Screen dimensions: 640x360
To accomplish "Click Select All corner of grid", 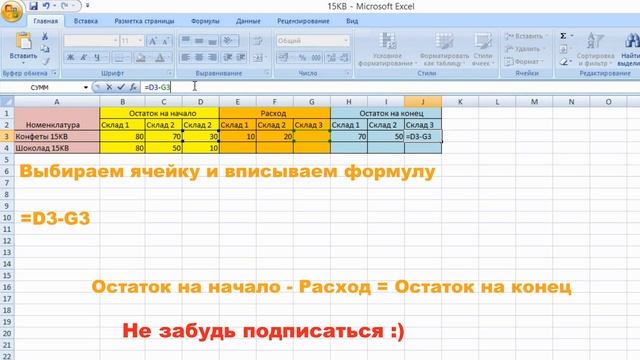I will (7, 102).
